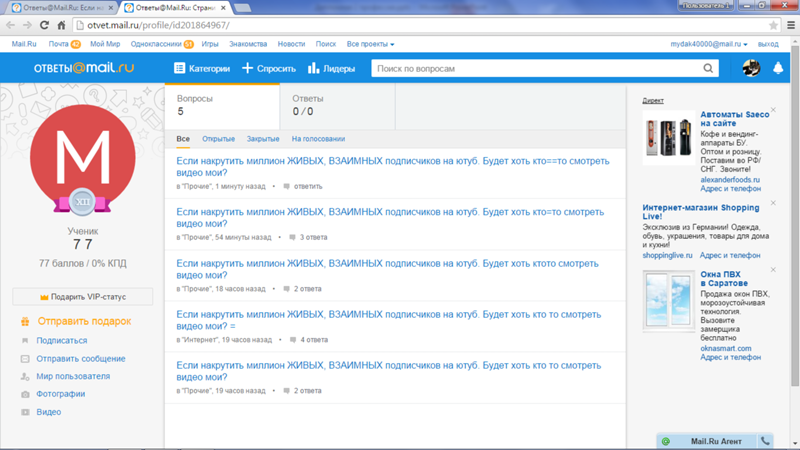Open Знакомства in the top bar
Screen dimensions: 800x450
pyautogui.click(x=248, y=44)
